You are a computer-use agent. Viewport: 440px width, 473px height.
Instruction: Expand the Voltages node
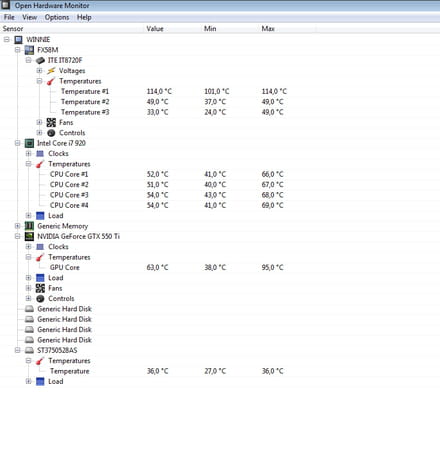pos(39,71)
